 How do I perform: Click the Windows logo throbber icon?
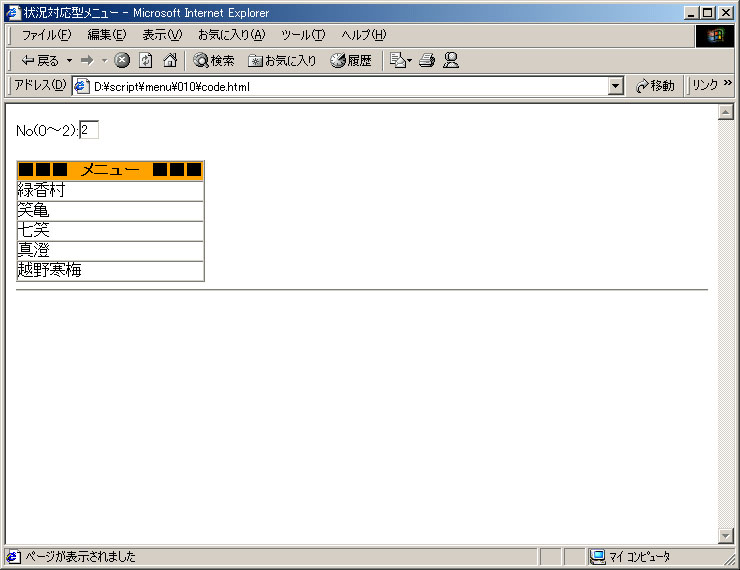pos(715,36)
